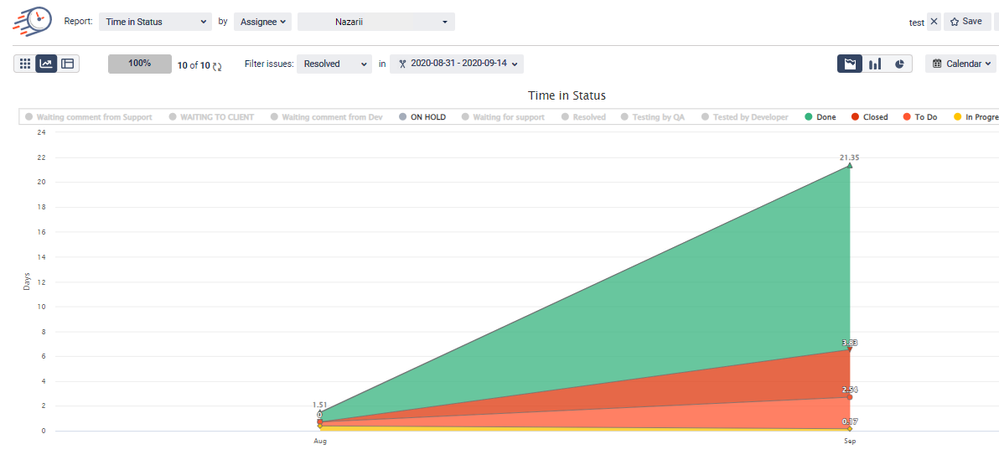The width and height of the screenshot is (999, 449).
Task: Toggle the Done series in legend
Action: [x=821, y=117]
